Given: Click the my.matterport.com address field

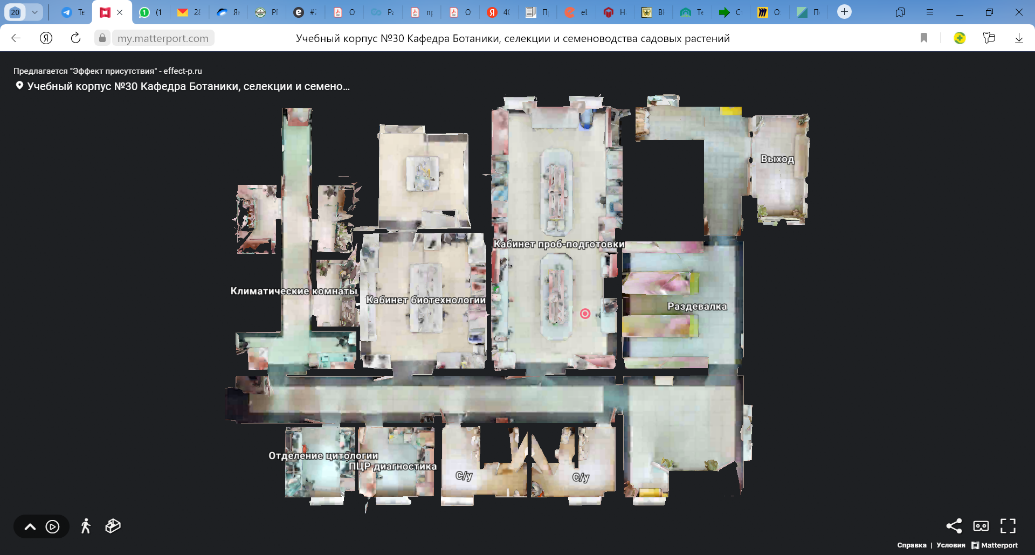Looking at the screenshot, I should point(162,38).
